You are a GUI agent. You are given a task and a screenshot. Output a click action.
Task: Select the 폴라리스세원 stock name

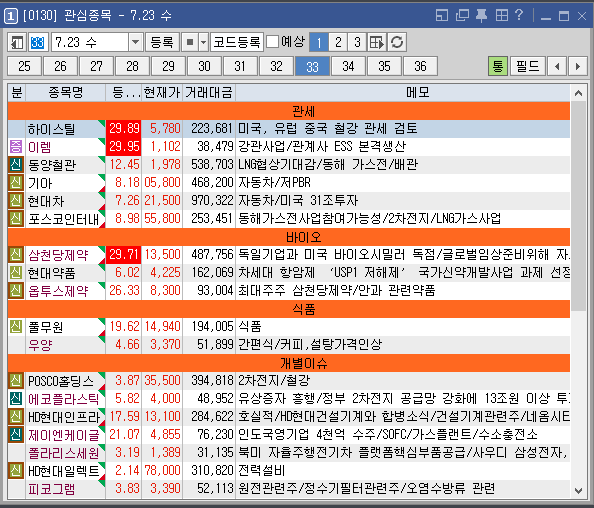pyautogui.click(x=64, y=453)
